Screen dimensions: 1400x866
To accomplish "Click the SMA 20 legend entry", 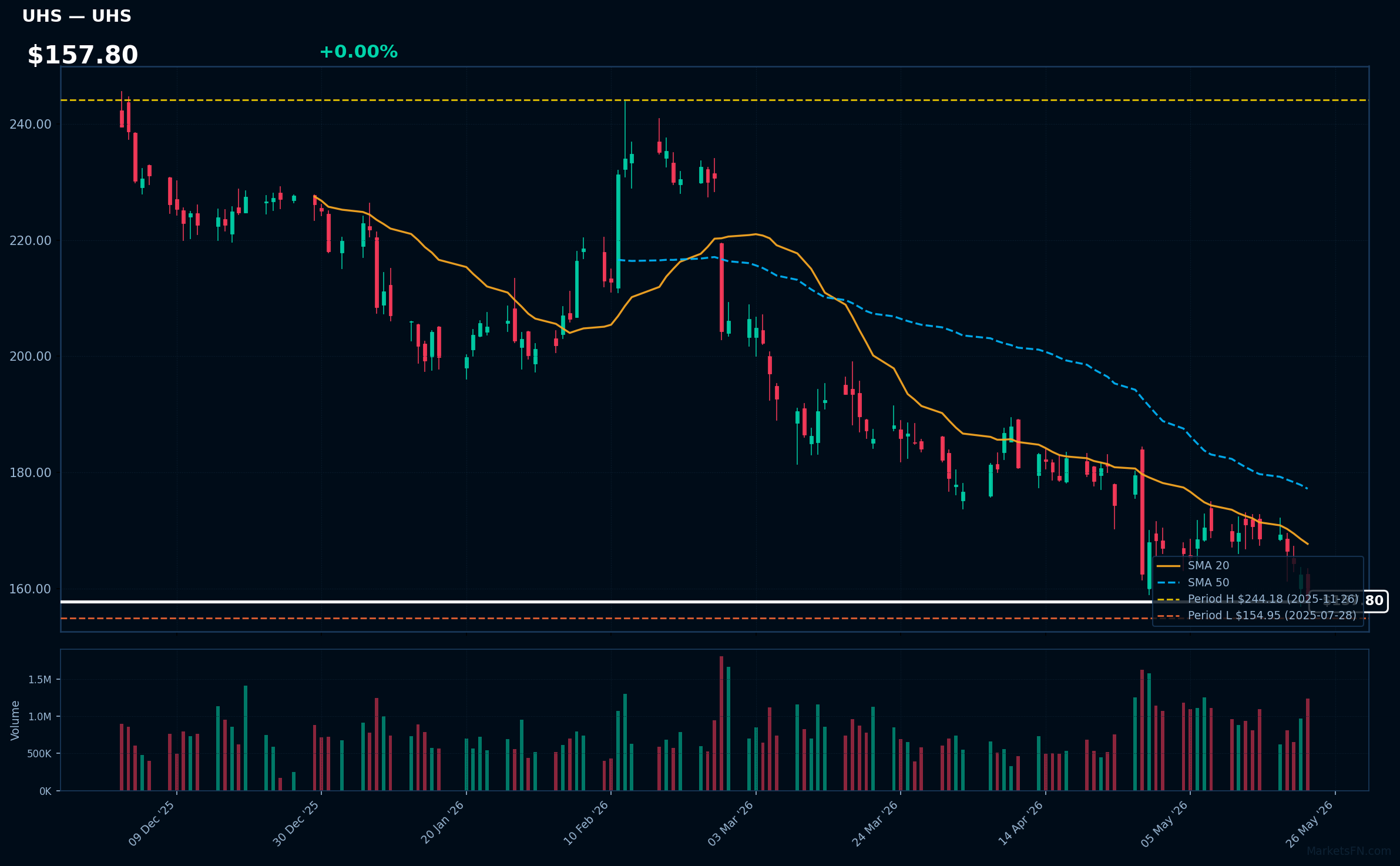I will coord(1193,565).
